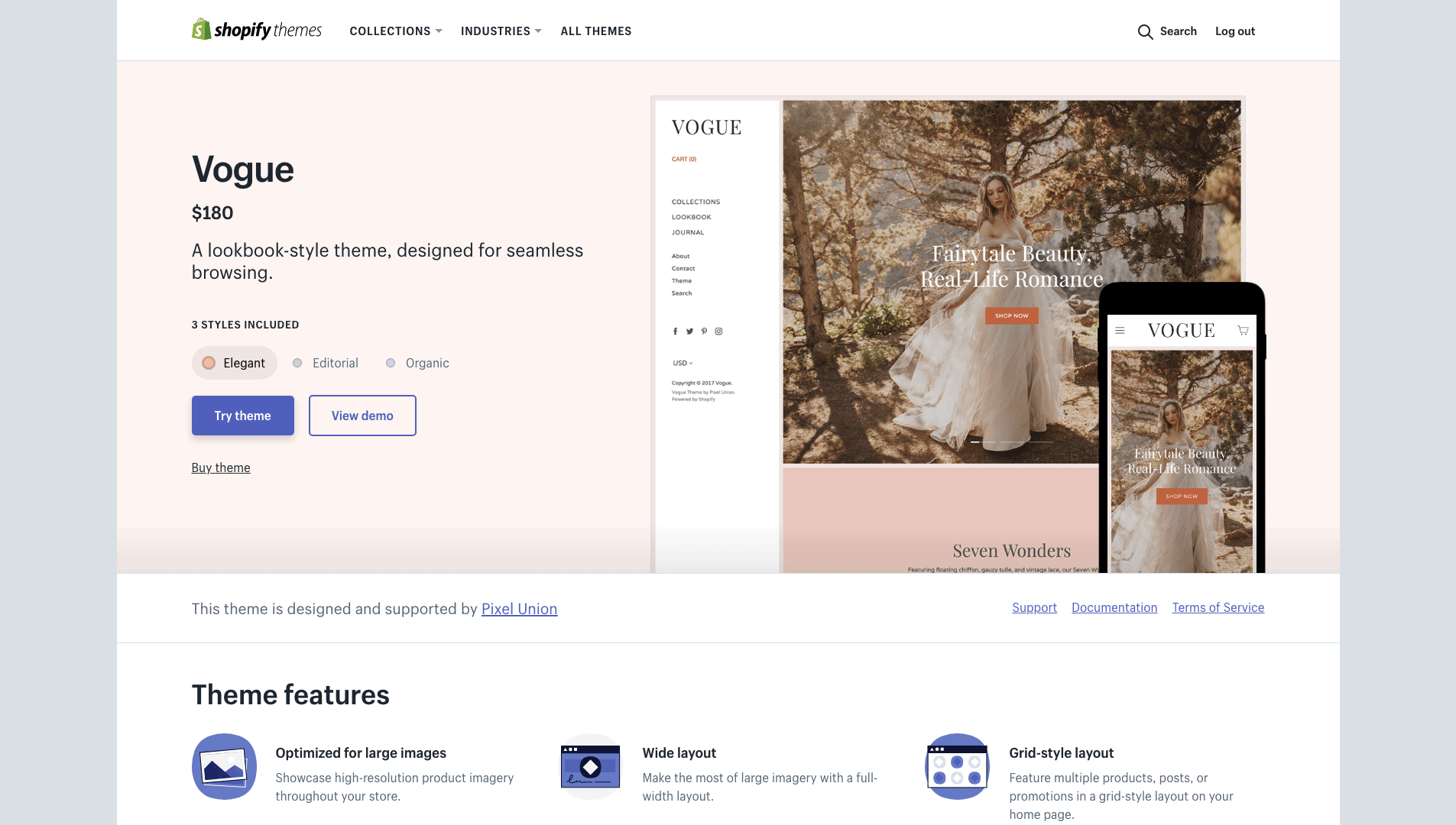
Task: Tap the cart icon in mobile preview
Action: pyautogui.click(x=1244, y=331)
